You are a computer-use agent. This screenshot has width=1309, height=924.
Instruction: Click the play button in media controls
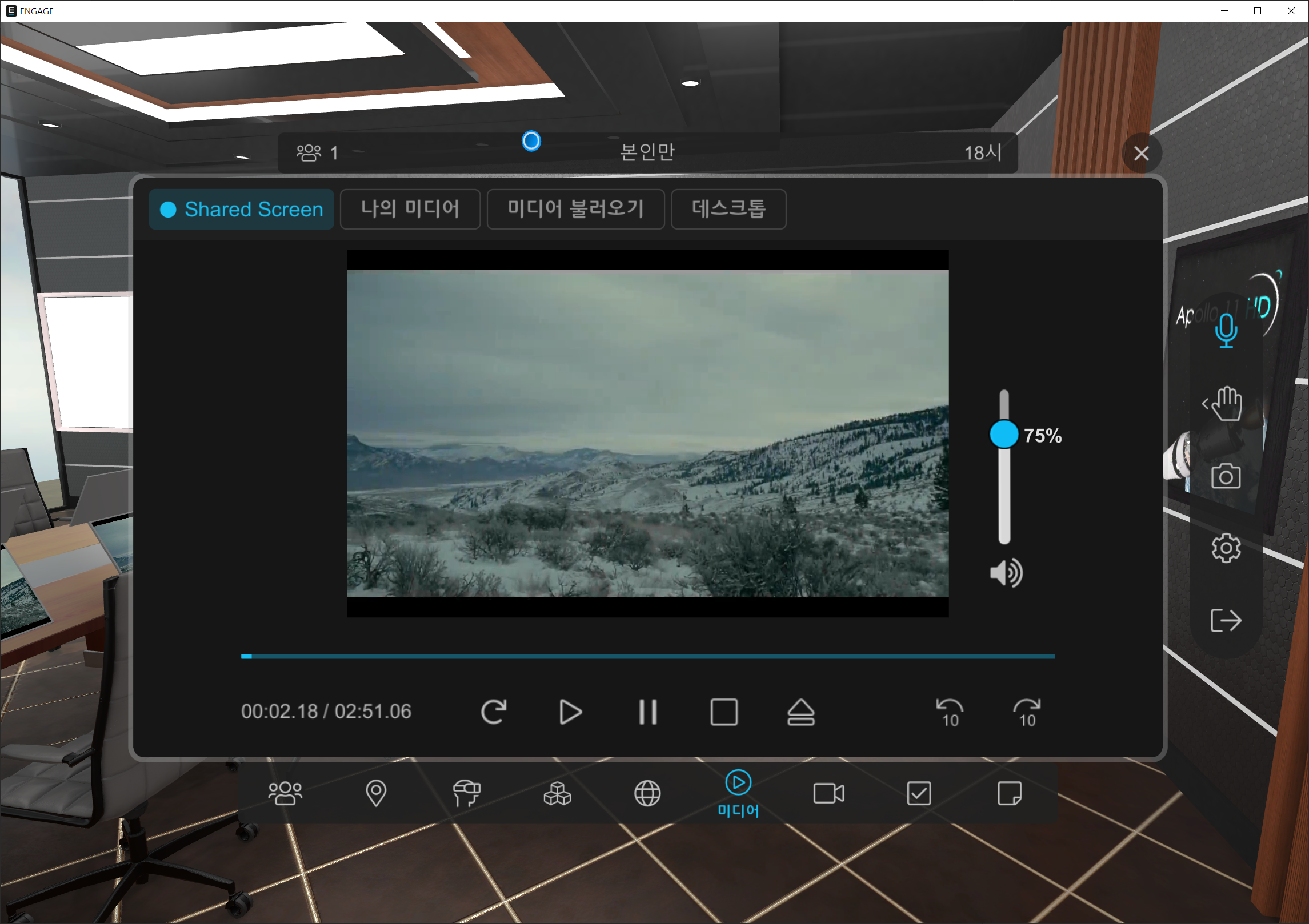point(570,712)
